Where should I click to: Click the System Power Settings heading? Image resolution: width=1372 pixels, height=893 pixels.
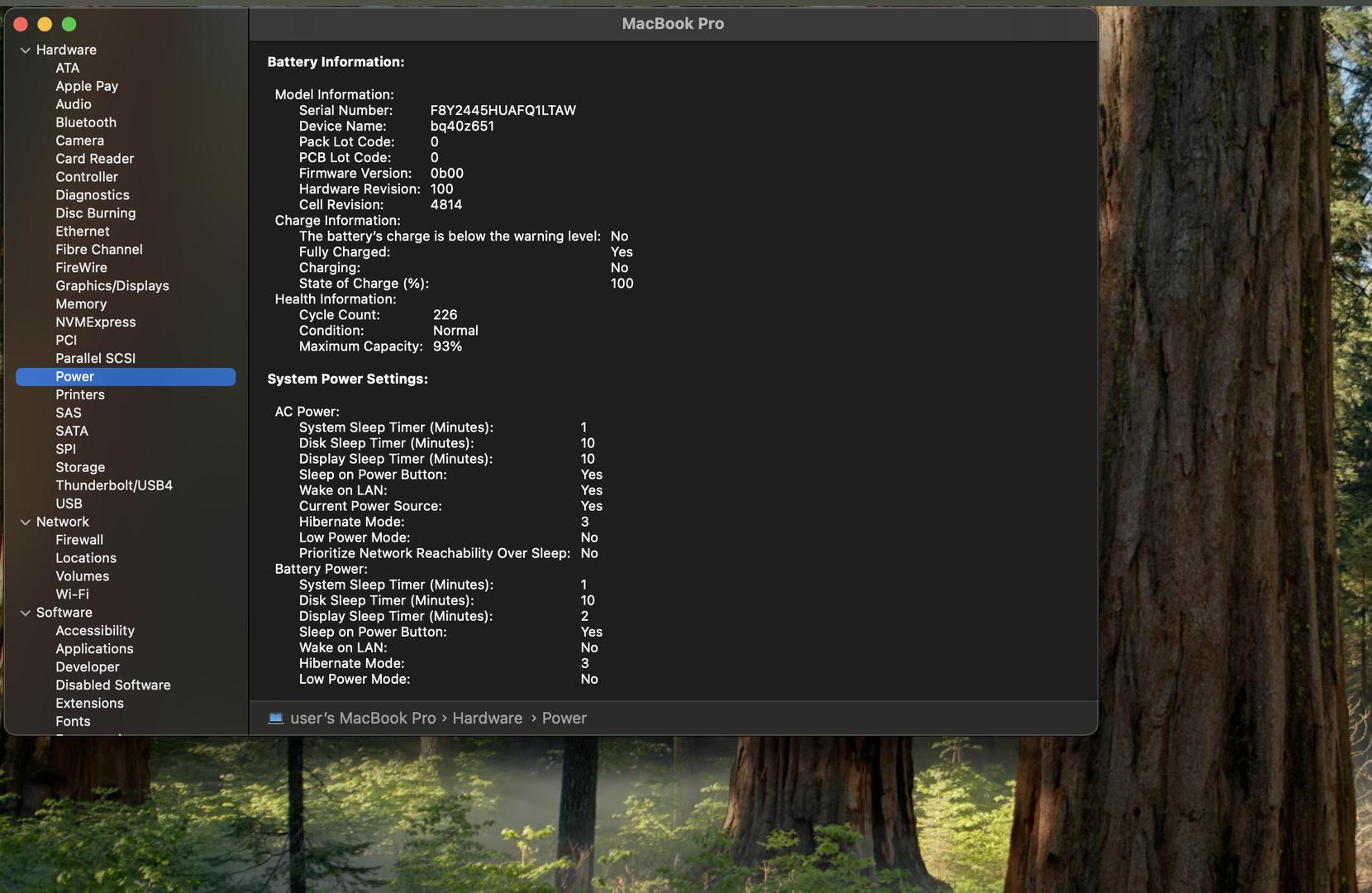coord(348,380)
